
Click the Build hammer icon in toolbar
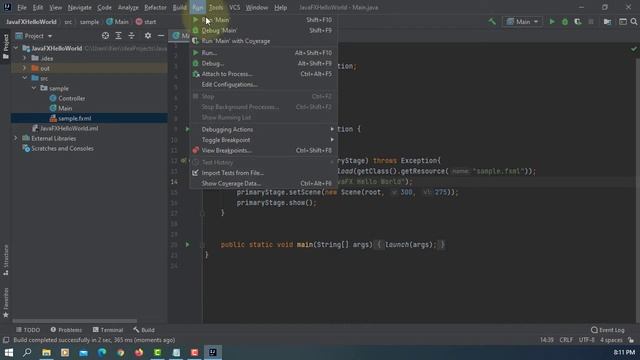[x=492, y=22]
